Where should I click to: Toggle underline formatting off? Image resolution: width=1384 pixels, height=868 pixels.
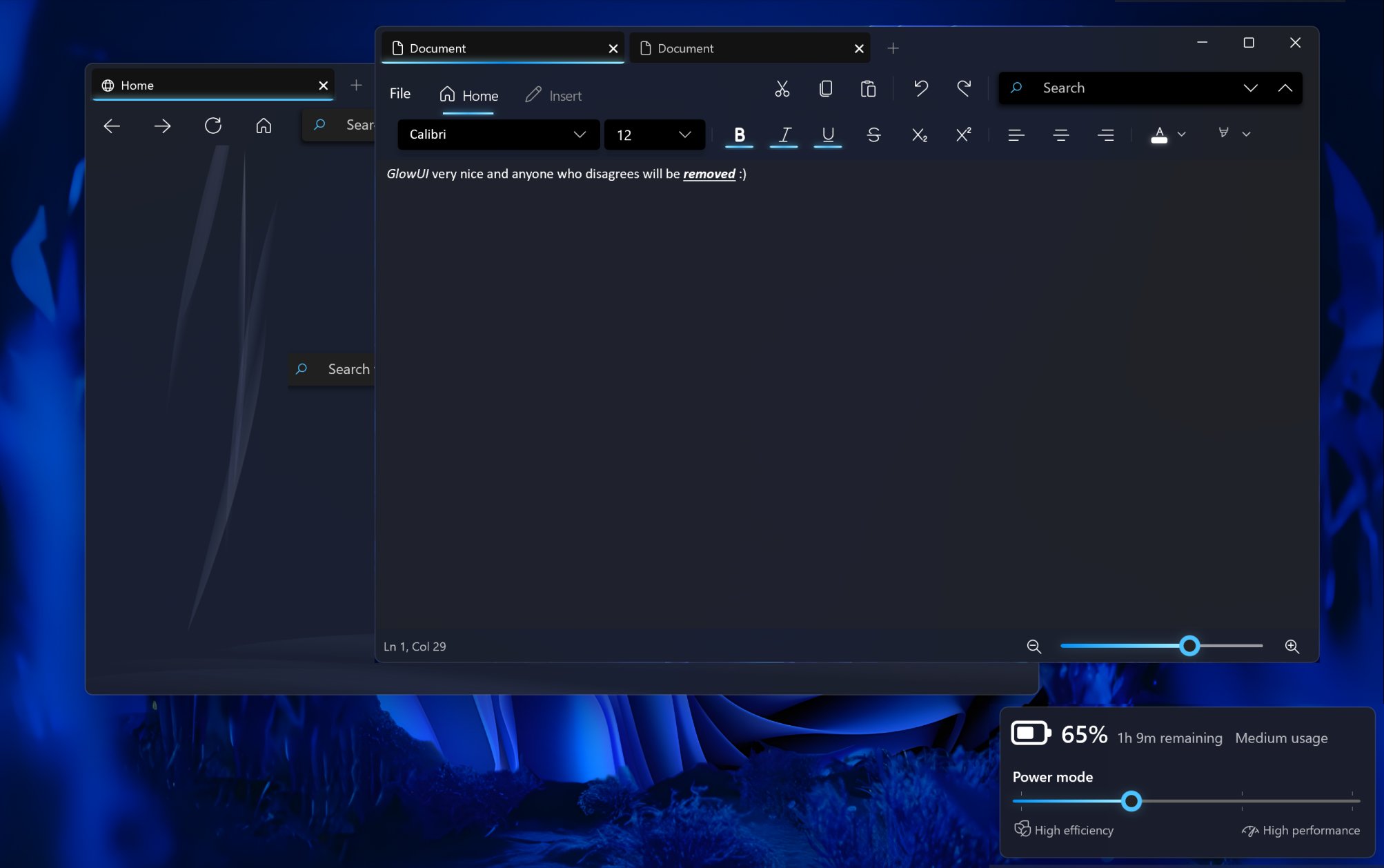[827, 135]
